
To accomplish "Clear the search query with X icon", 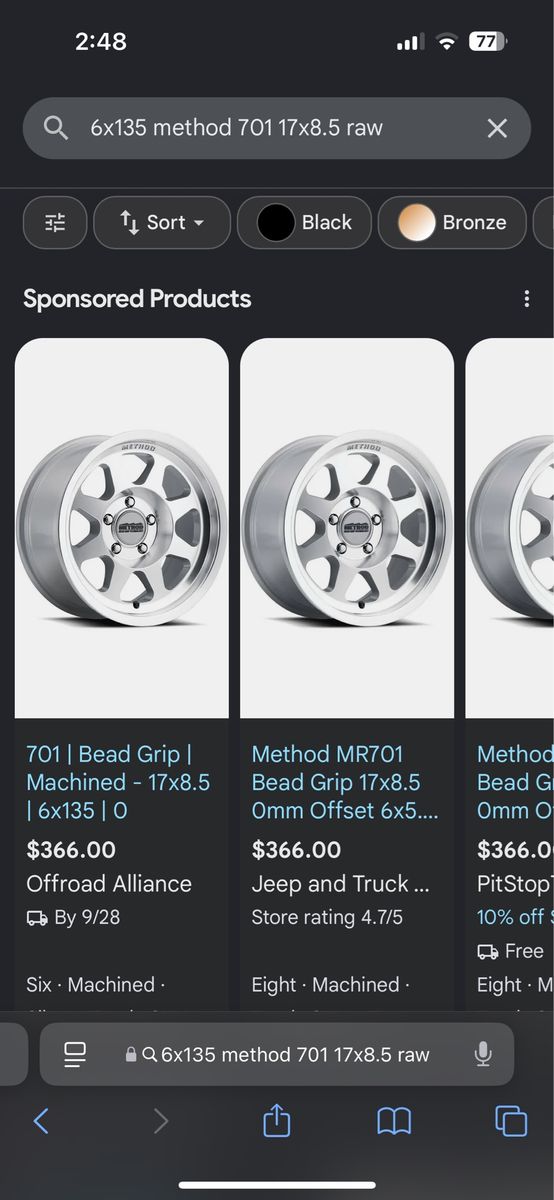I will (x=497, y=128).
